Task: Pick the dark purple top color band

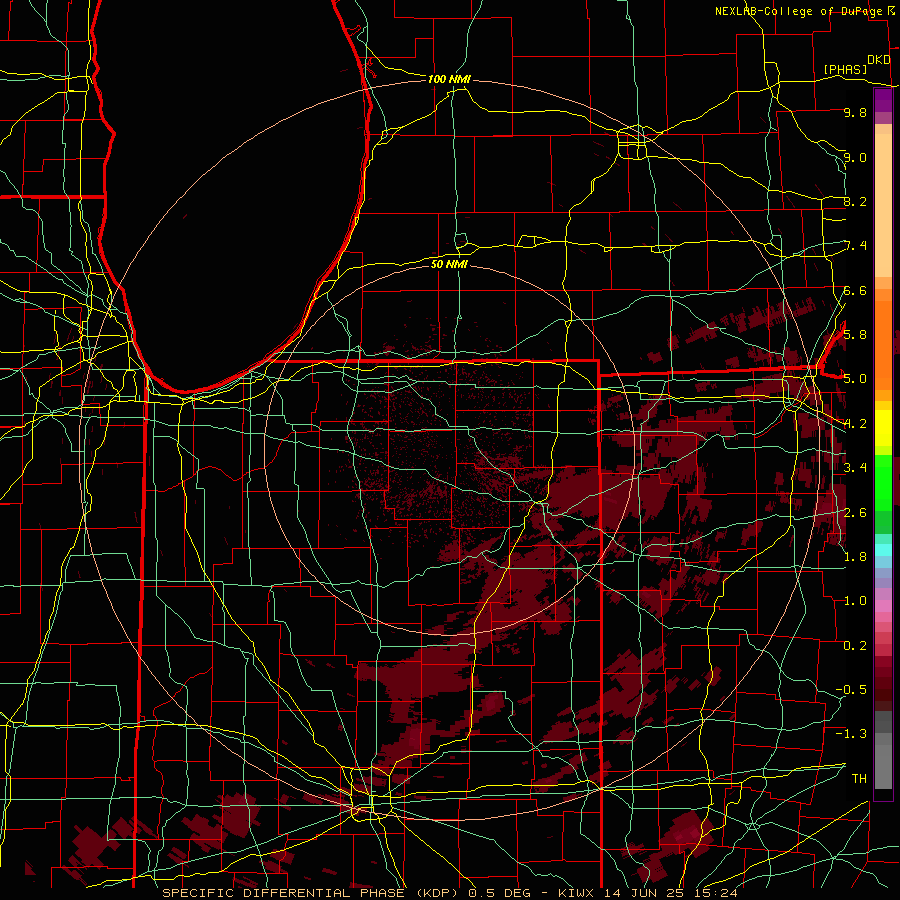Action: tap(883, 100)
